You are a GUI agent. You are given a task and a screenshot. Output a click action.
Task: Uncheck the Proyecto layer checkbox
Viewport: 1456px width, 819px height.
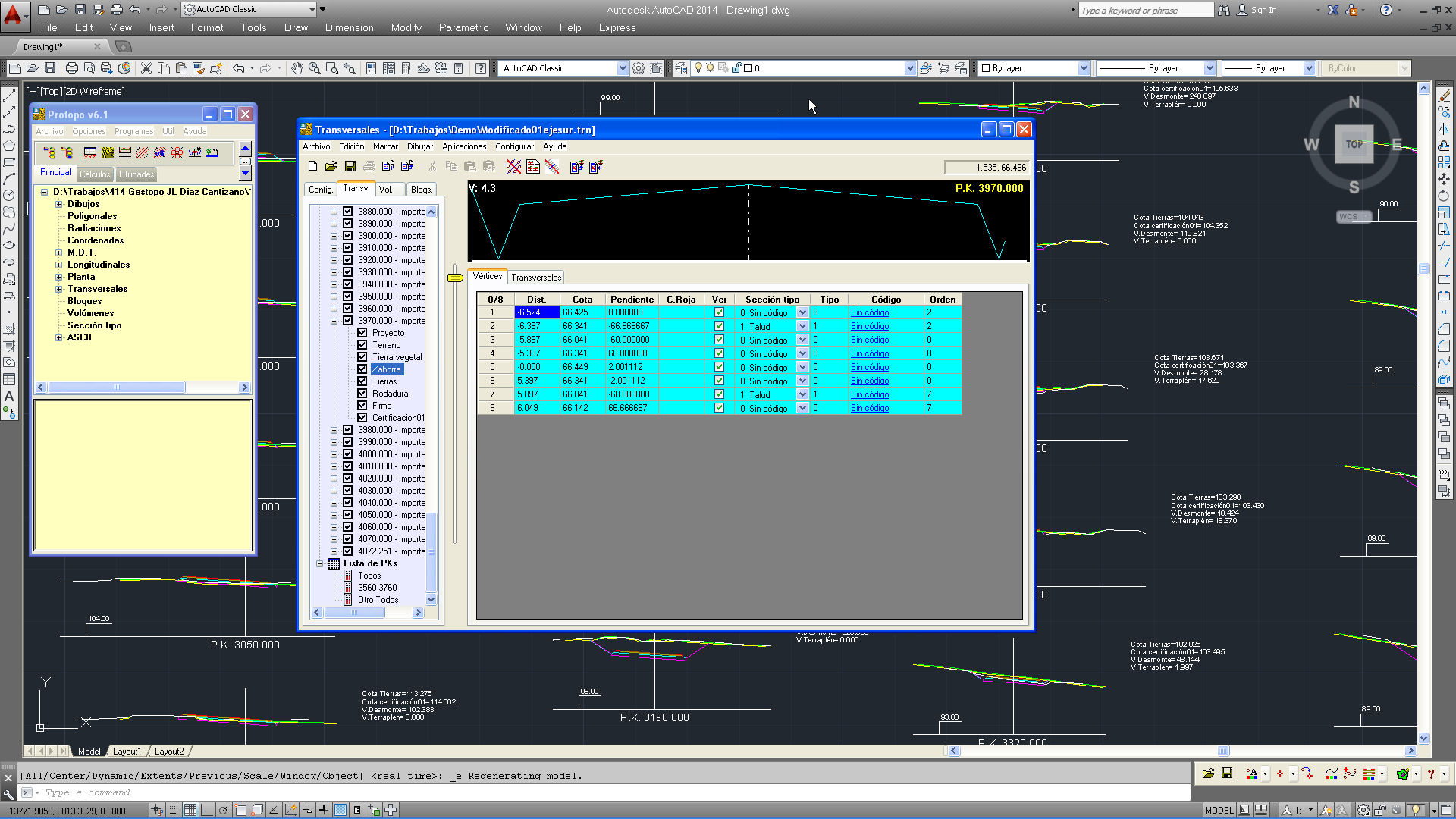362,333
